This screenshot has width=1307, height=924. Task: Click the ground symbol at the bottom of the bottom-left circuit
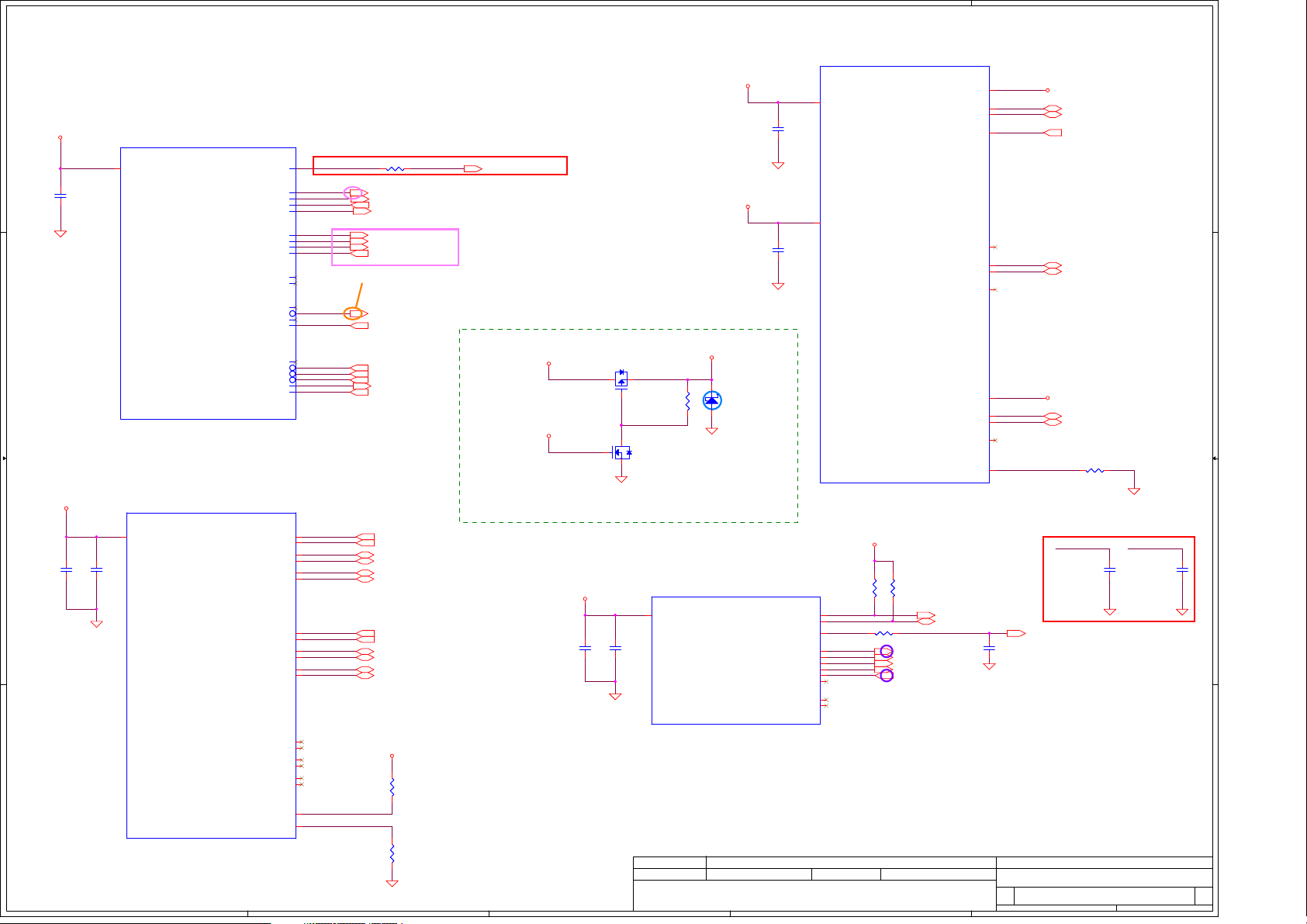[392, 884]
